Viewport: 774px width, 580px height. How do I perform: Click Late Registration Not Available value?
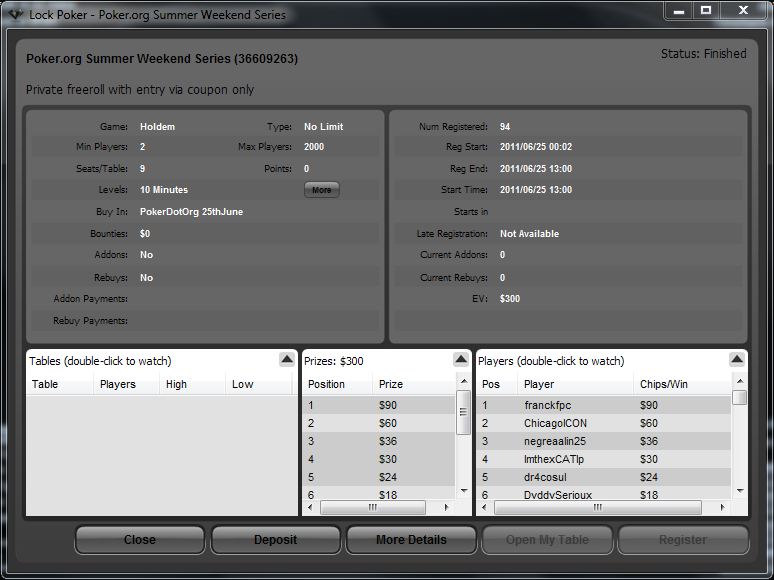pyautogui.click(x=529, y=234)
